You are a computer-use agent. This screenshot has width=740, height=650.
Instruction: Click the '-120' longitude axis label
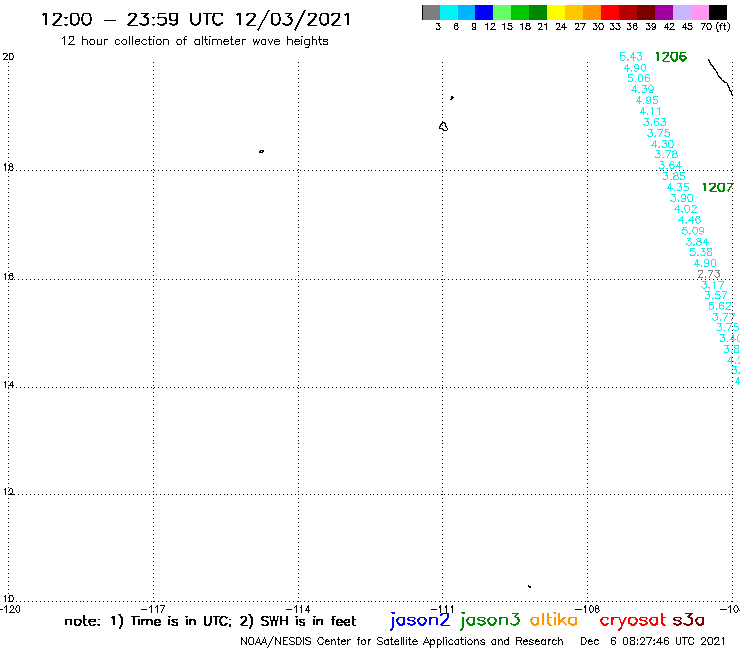pos(10,609)
